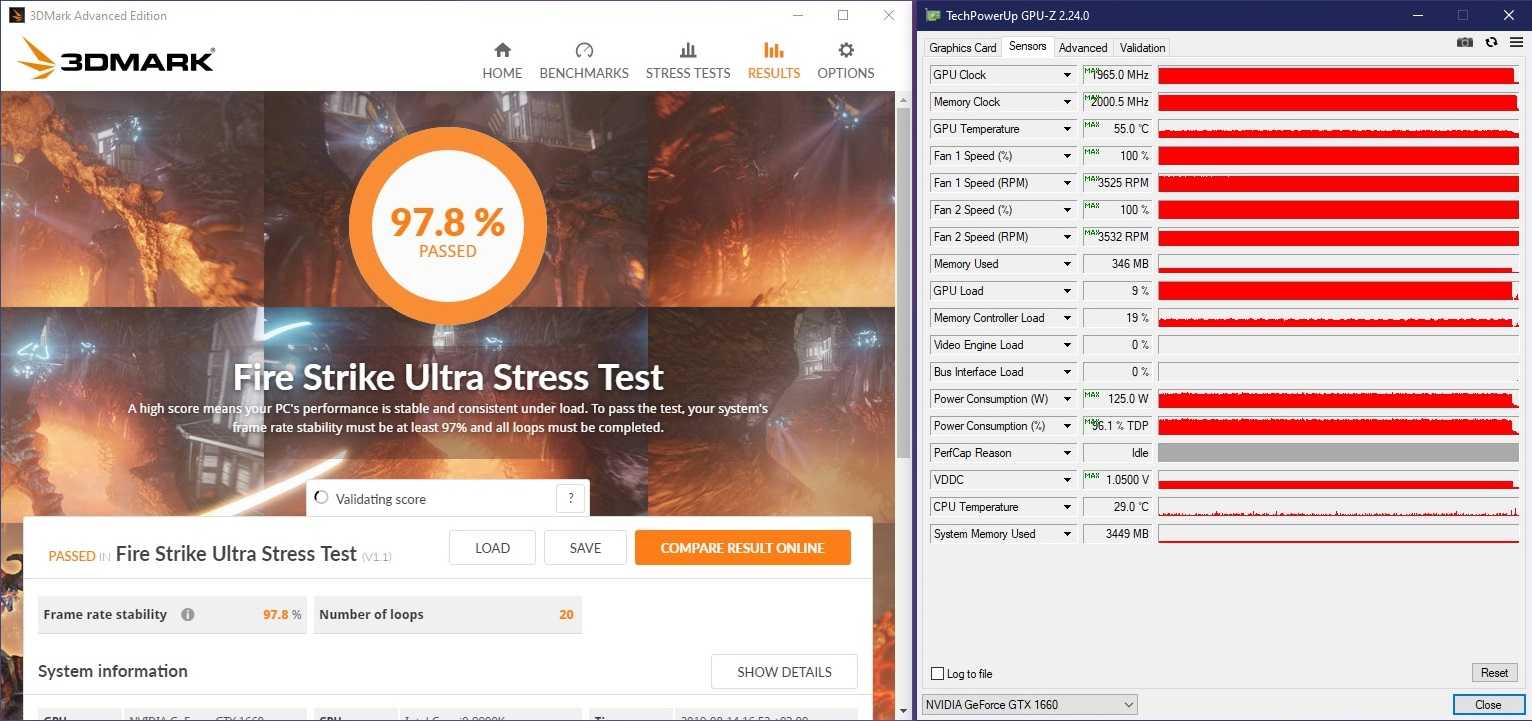Click the frame rate stability info icon
The image size is (1532, 721).
188,615
